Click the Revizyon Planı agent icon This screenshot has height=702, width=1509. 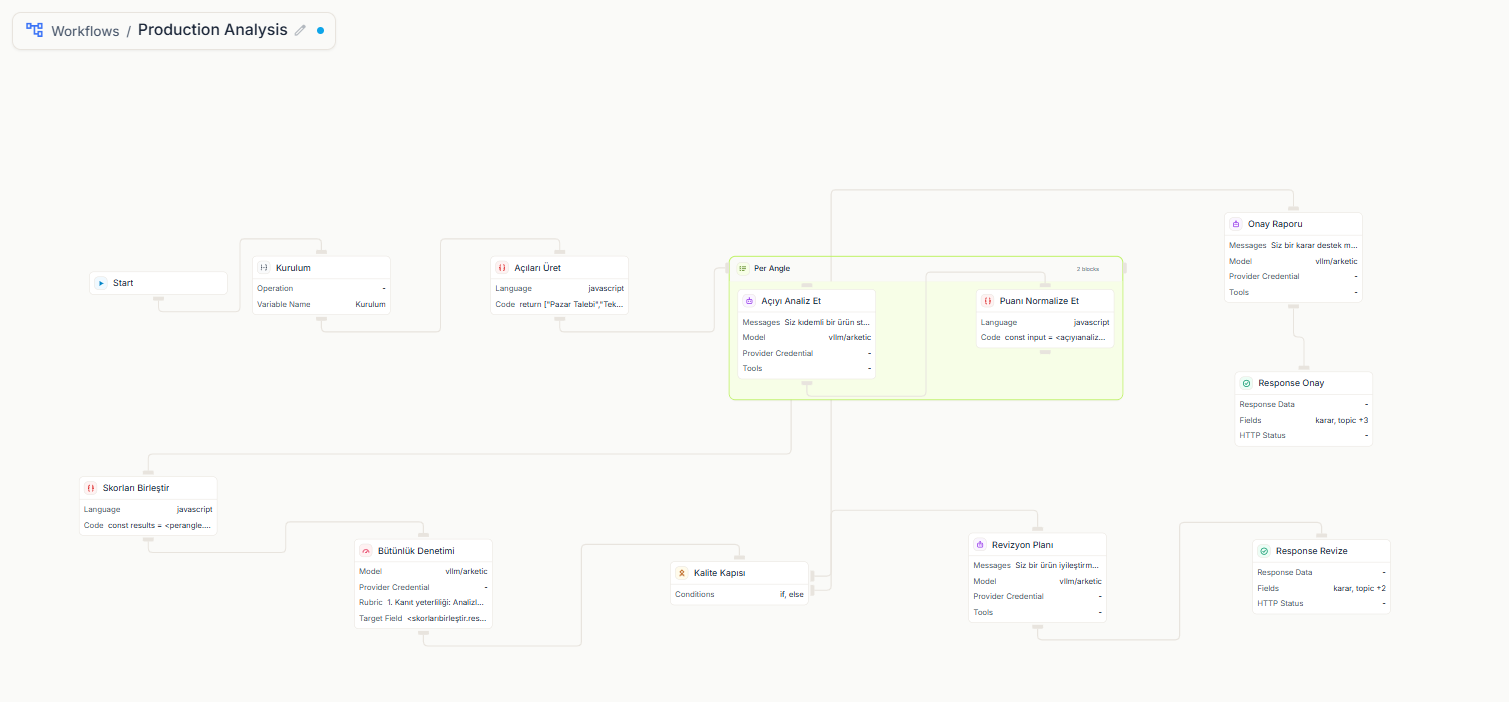[x=980, y=544]
